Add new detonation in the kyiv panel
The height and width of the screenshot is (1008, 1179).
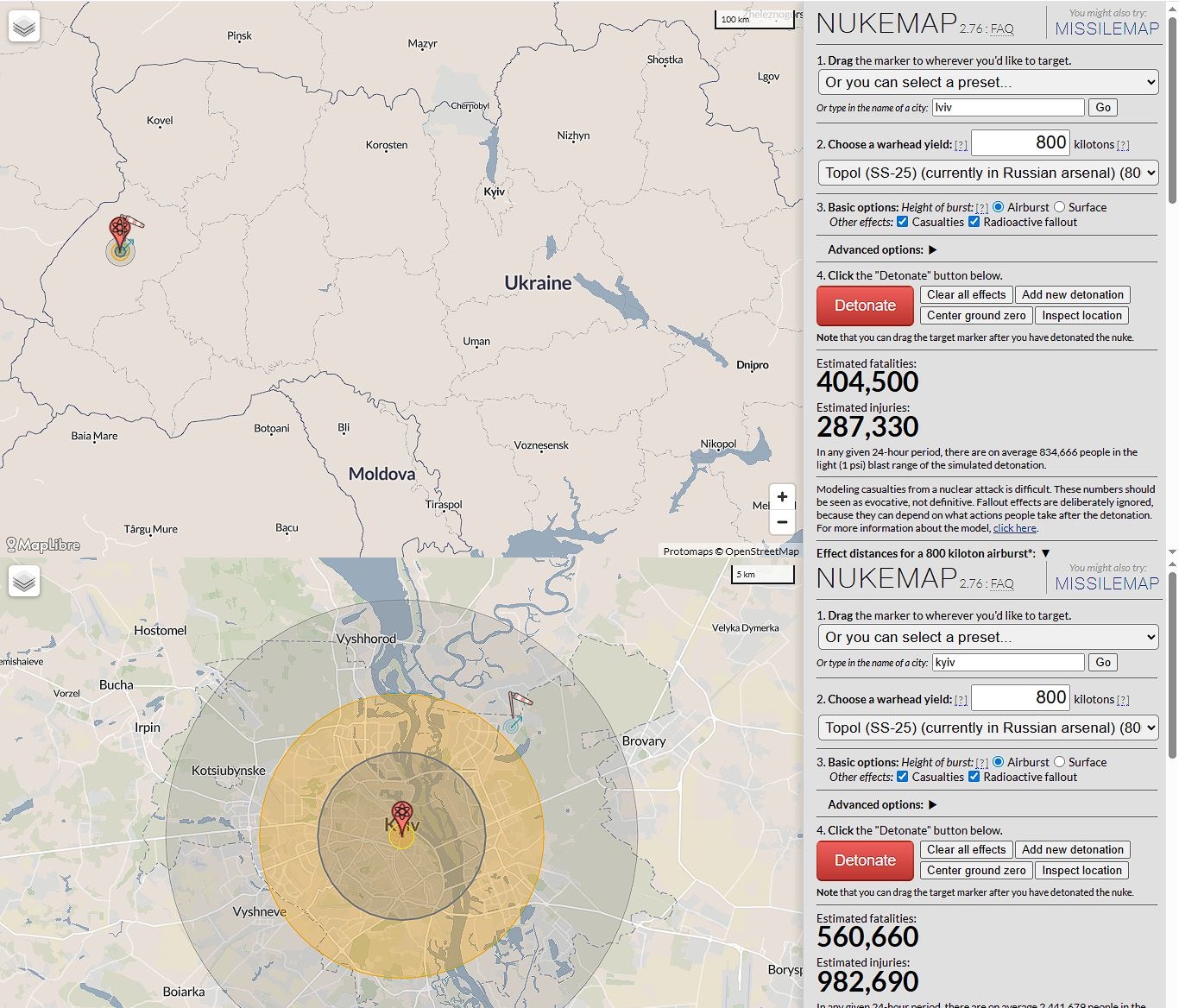[1073, 850]
